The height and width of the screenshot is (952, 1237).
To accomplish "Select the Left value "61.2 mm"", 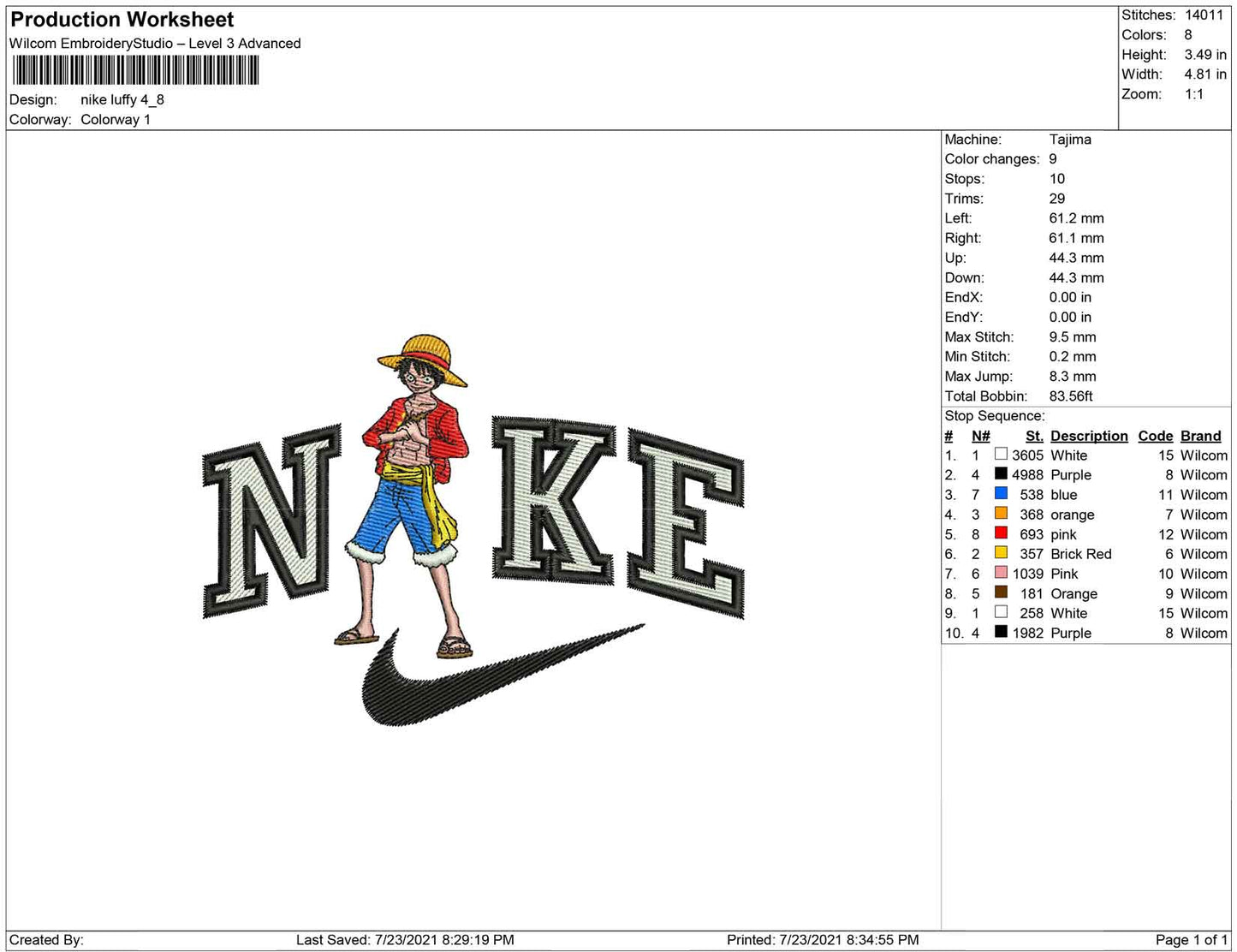I will [x=1077, y=218].
